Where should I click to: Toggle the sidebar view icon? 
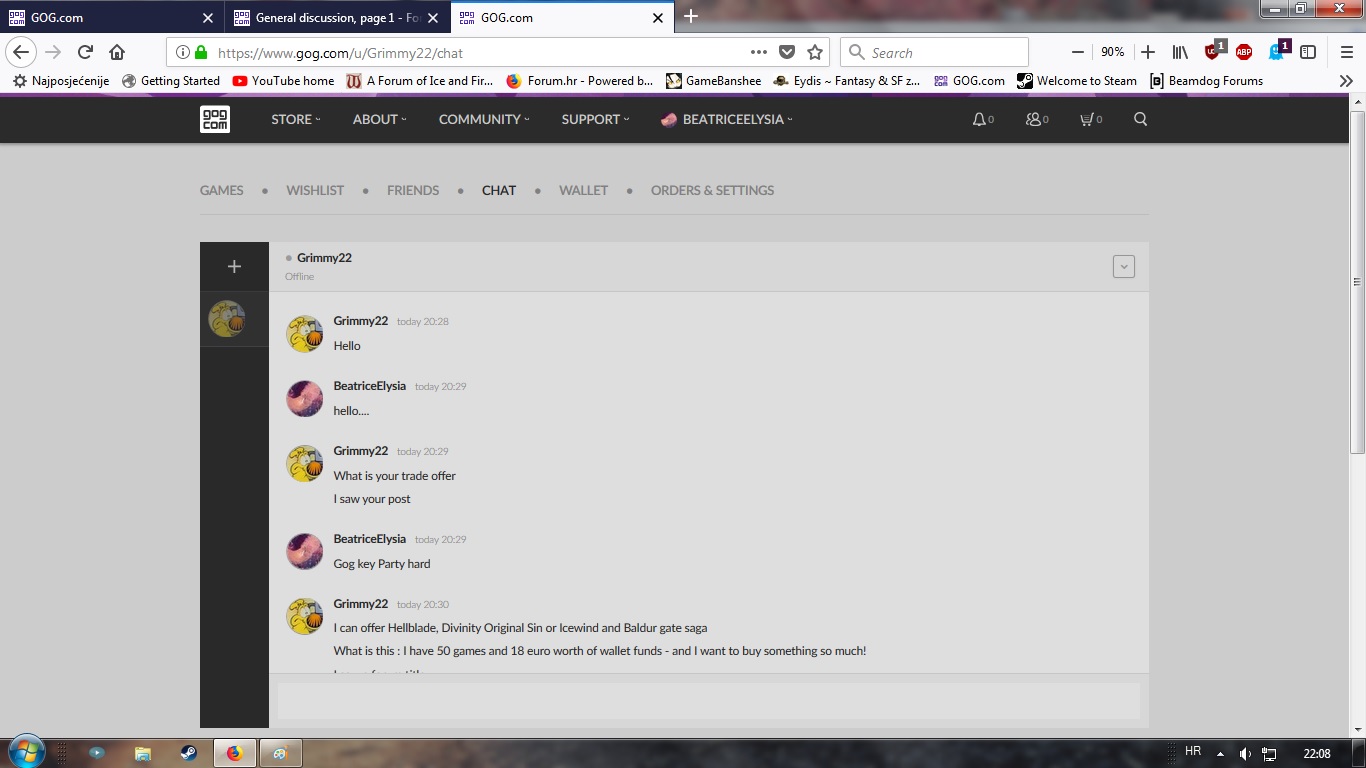tap(1308, 52)
